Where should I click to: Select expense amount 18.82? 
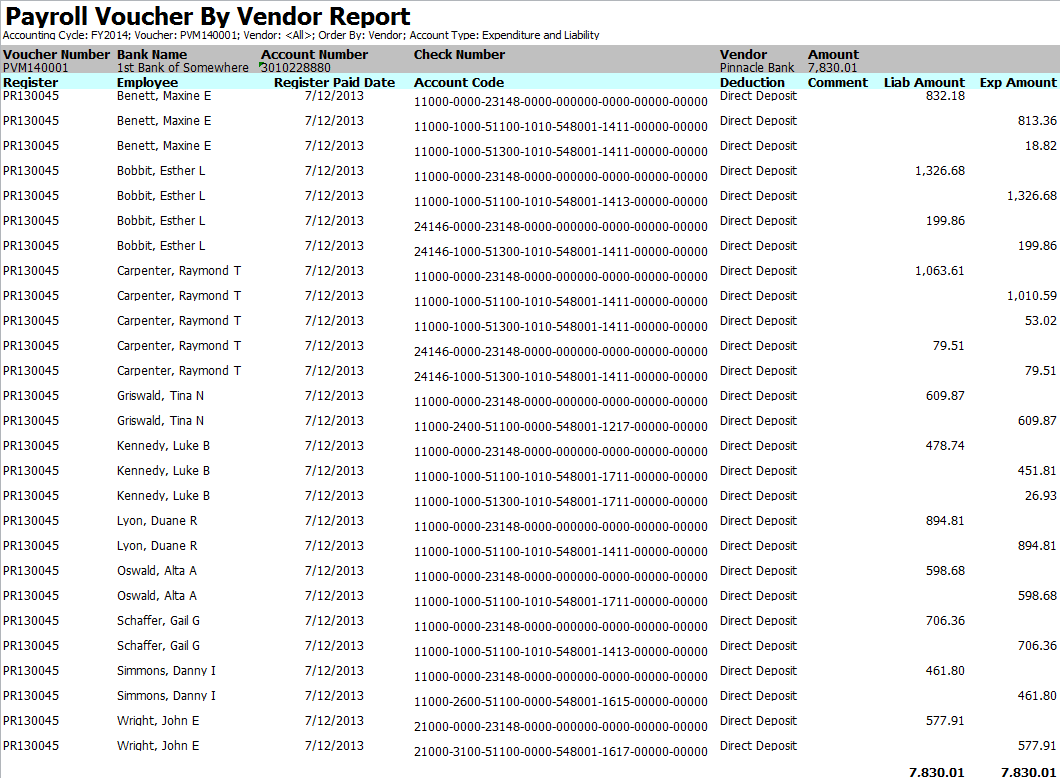tap(1040, 145)
